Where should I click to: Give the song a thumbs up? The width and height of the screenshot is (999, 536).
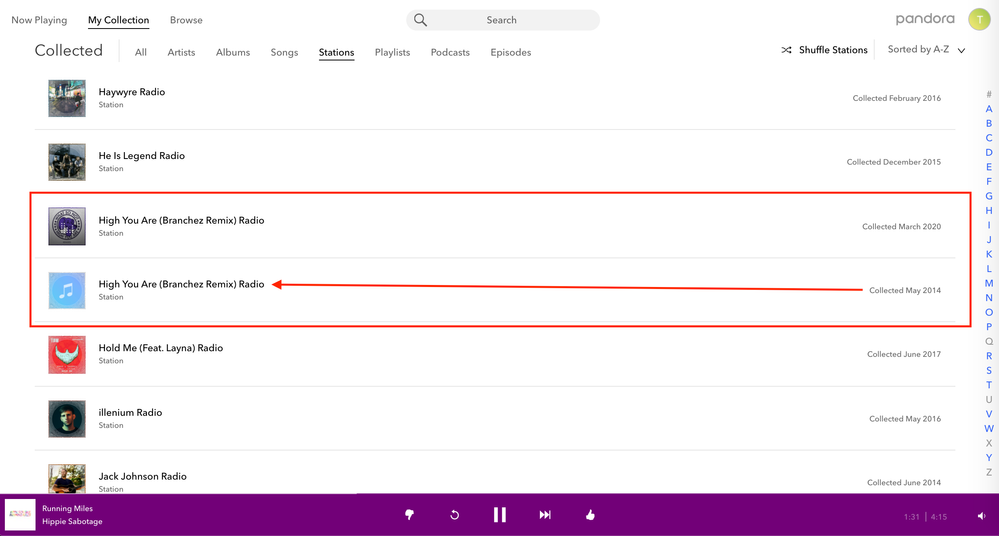coord(590,515)
